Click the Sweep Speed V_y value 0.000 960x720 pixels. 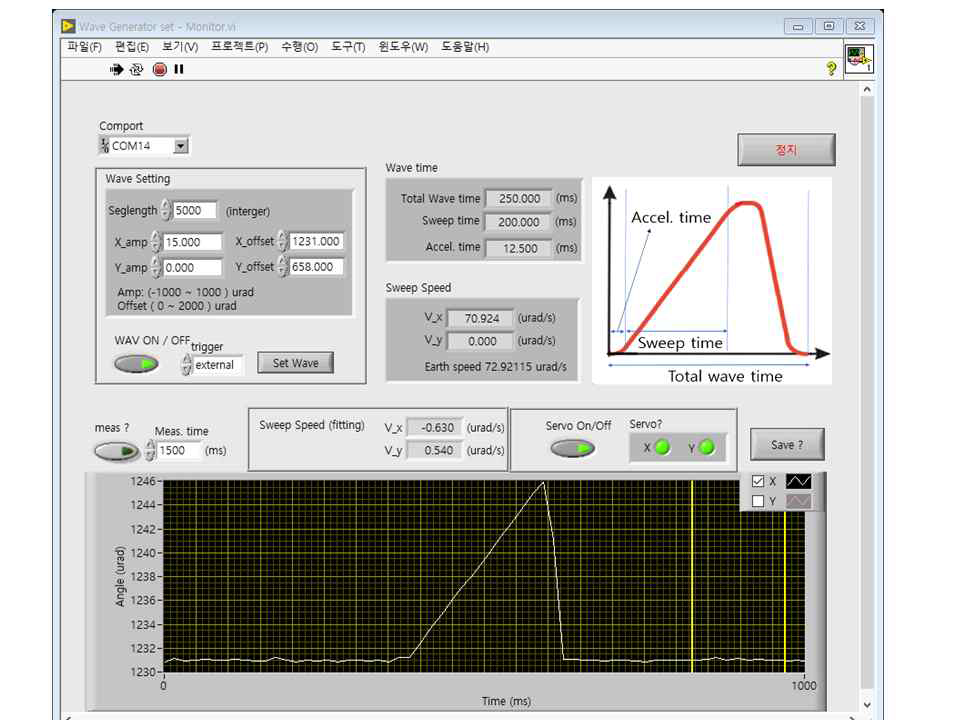[481, 341]
